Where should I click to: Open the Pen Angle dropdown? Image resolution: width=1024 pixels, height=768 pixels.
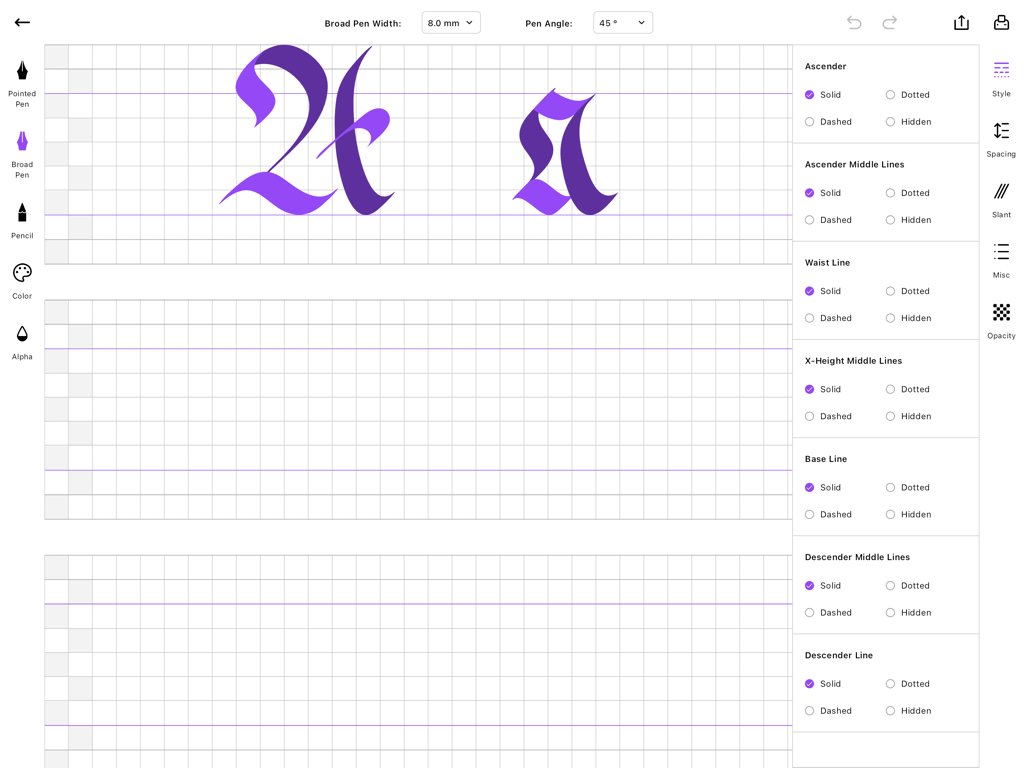(622, 22)
